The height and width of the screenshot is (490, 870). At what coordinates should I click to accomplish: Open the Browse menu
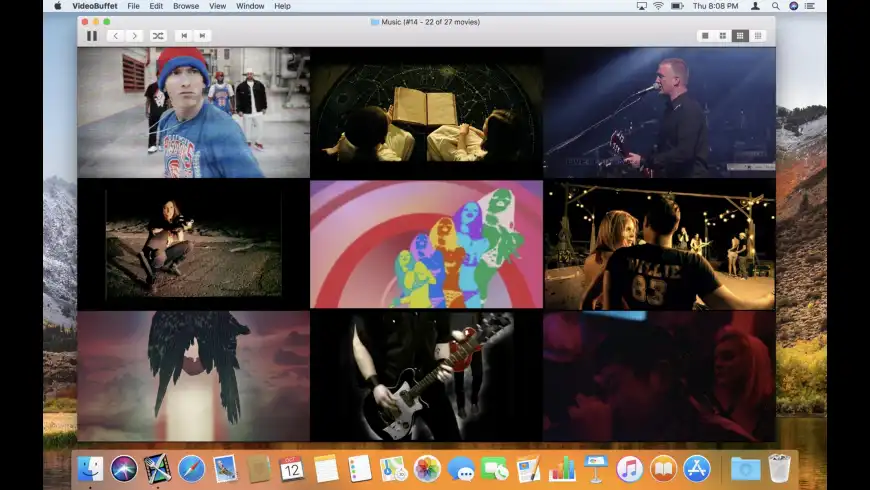[x=186, y=6]
